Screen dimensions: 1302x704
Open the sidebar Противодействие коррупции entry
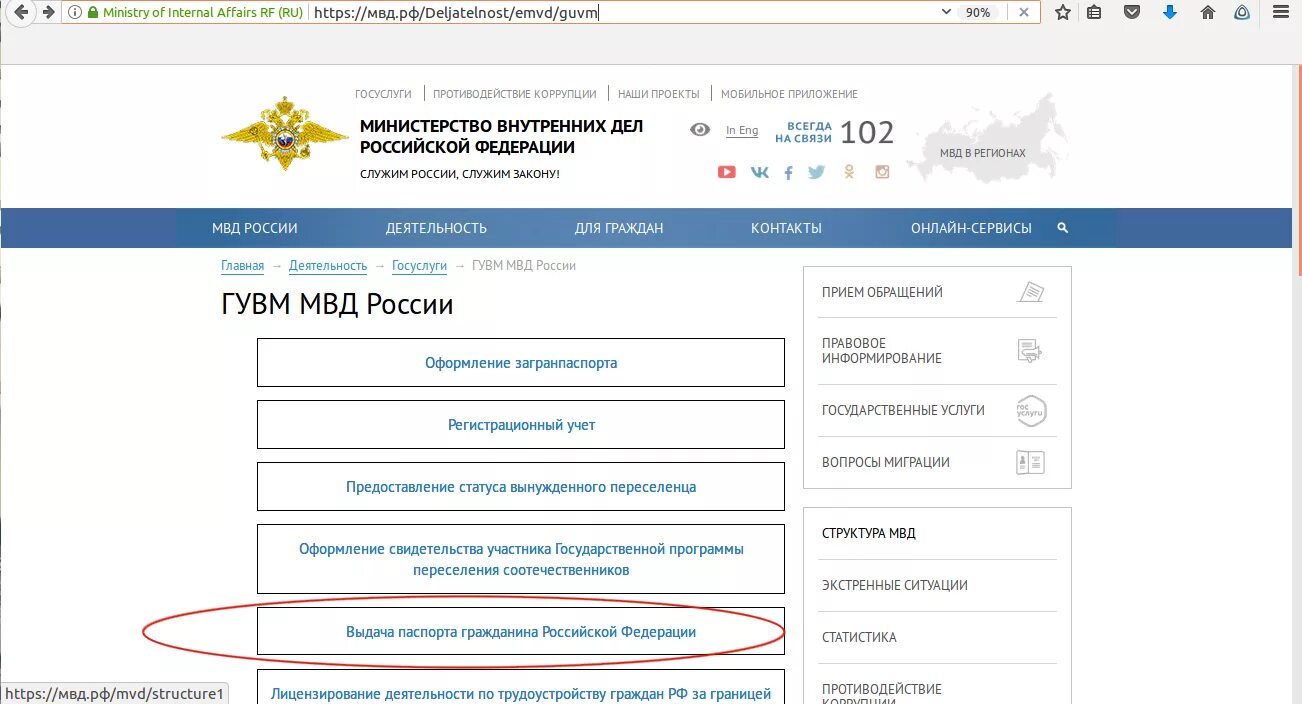(882, 693)
